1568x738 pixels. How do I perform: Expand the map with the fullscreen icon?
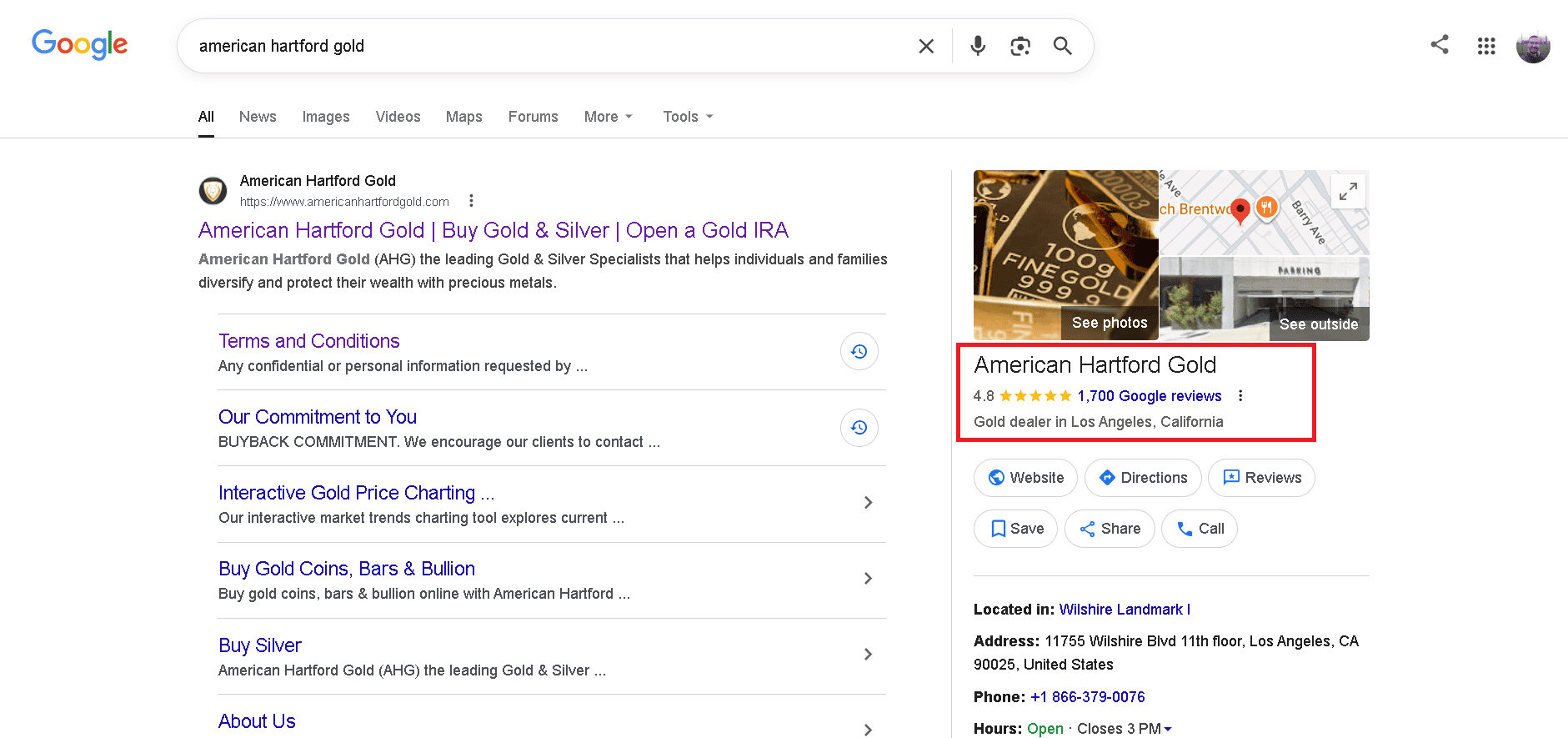pos(1348,191)
